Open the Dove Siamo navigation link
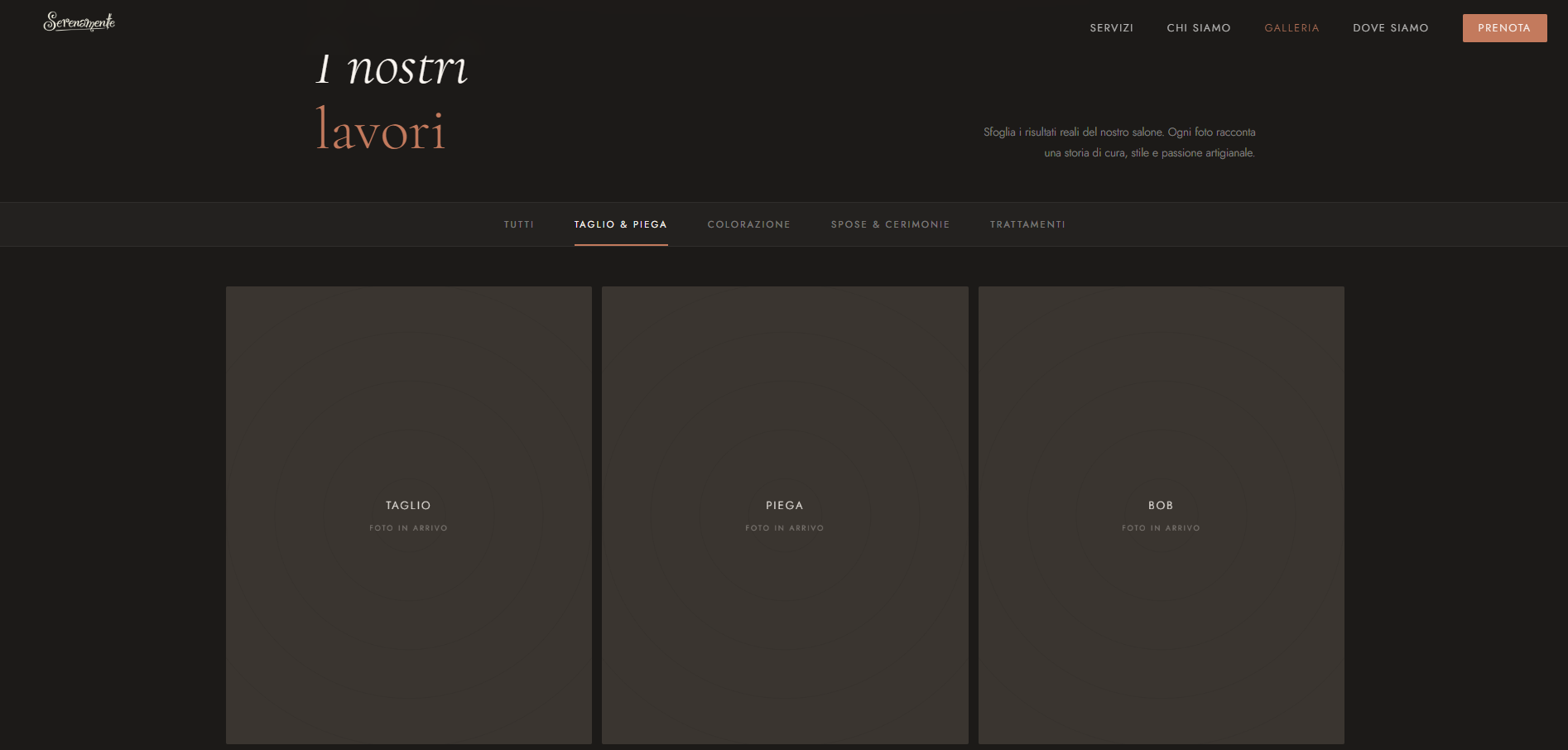 coord(1390,28)
